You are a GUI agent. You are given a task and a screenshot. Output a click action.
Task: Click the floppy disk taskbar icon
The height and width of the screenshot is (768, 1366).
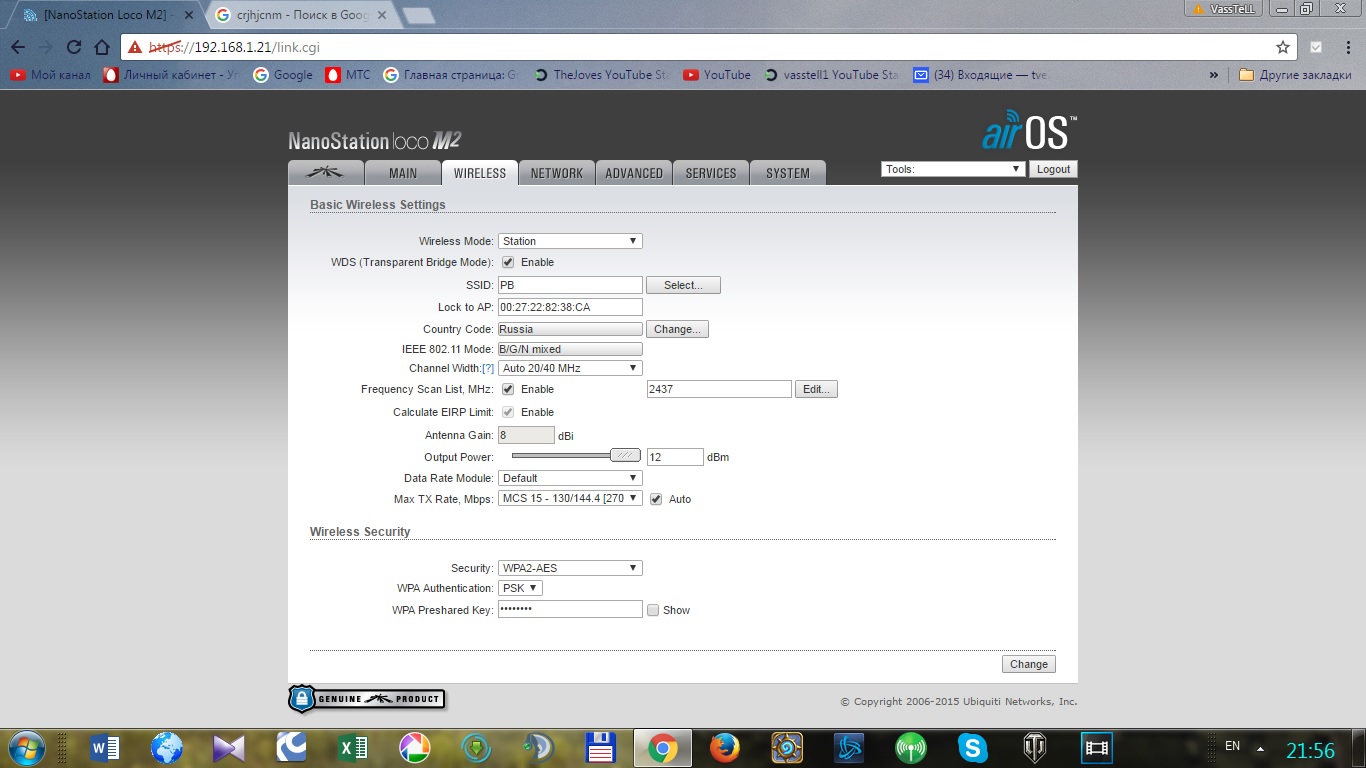600,748
